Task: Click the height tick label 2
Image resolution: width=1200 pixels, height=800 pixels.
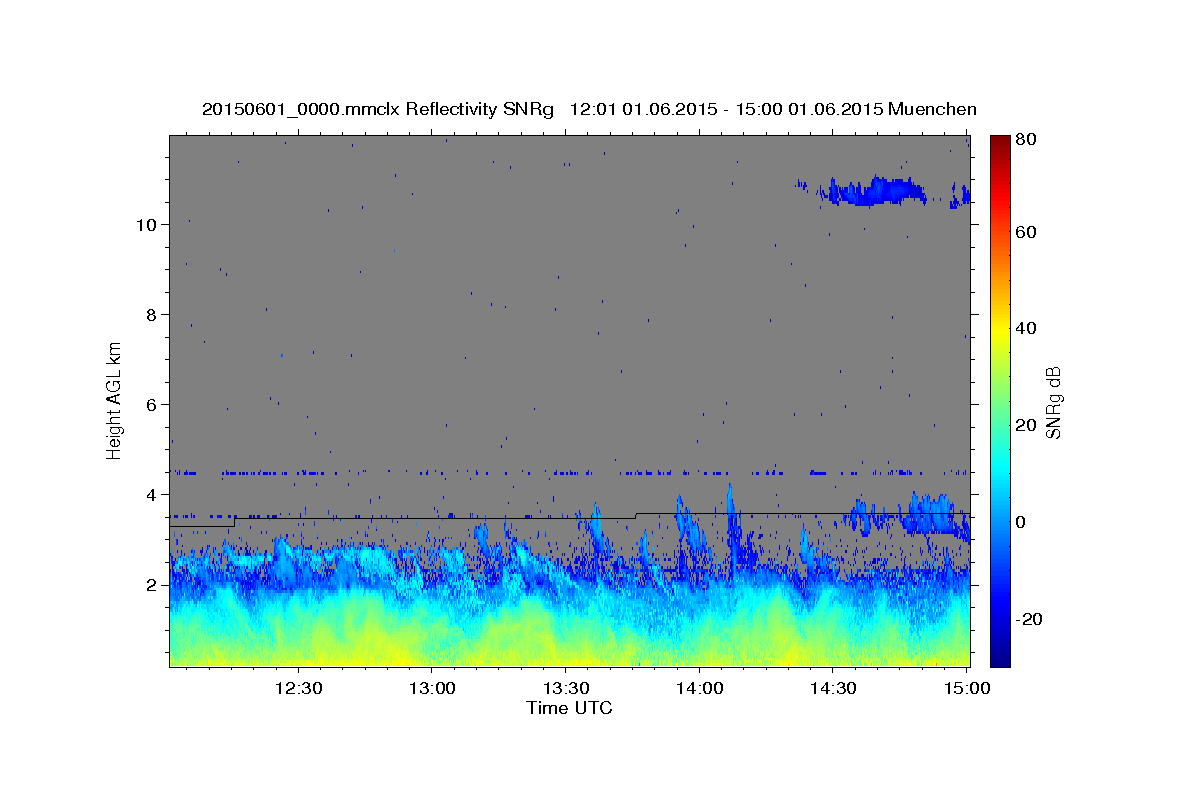Action: [150, 584]
